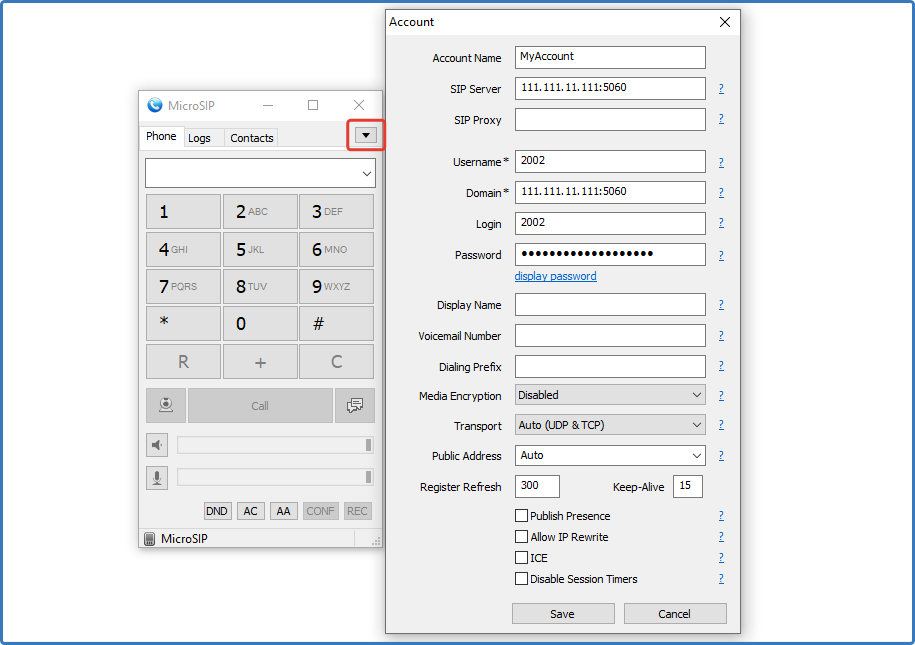Open the Transport dropdown list
Image resolution: width=915 pixels, height=645 pixels.
(610, 425)
